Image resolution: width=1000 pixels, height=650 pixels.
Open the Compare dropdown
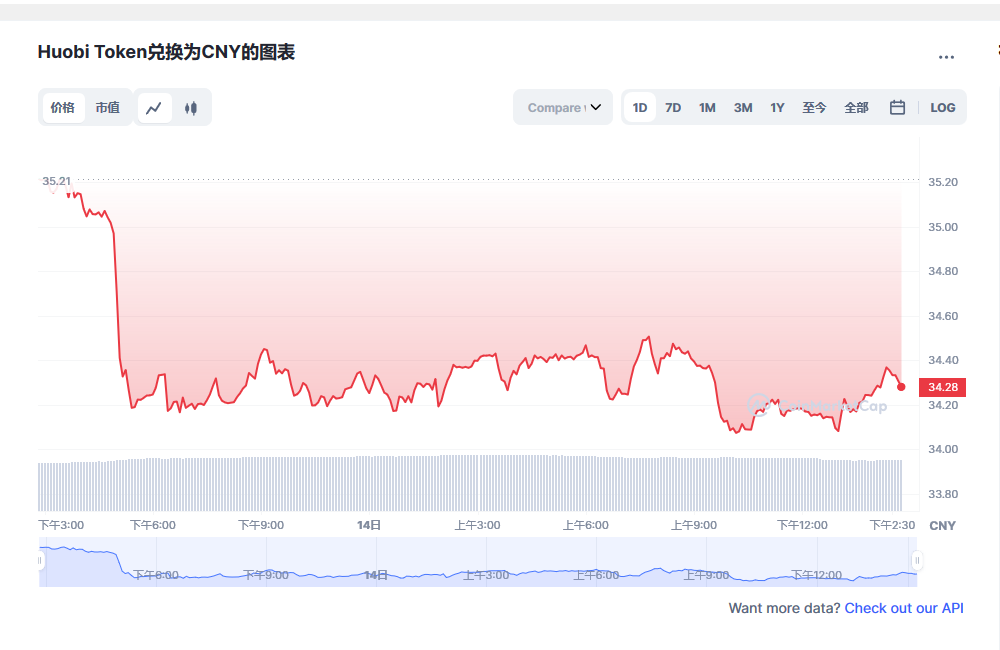(x=563, y=107)
